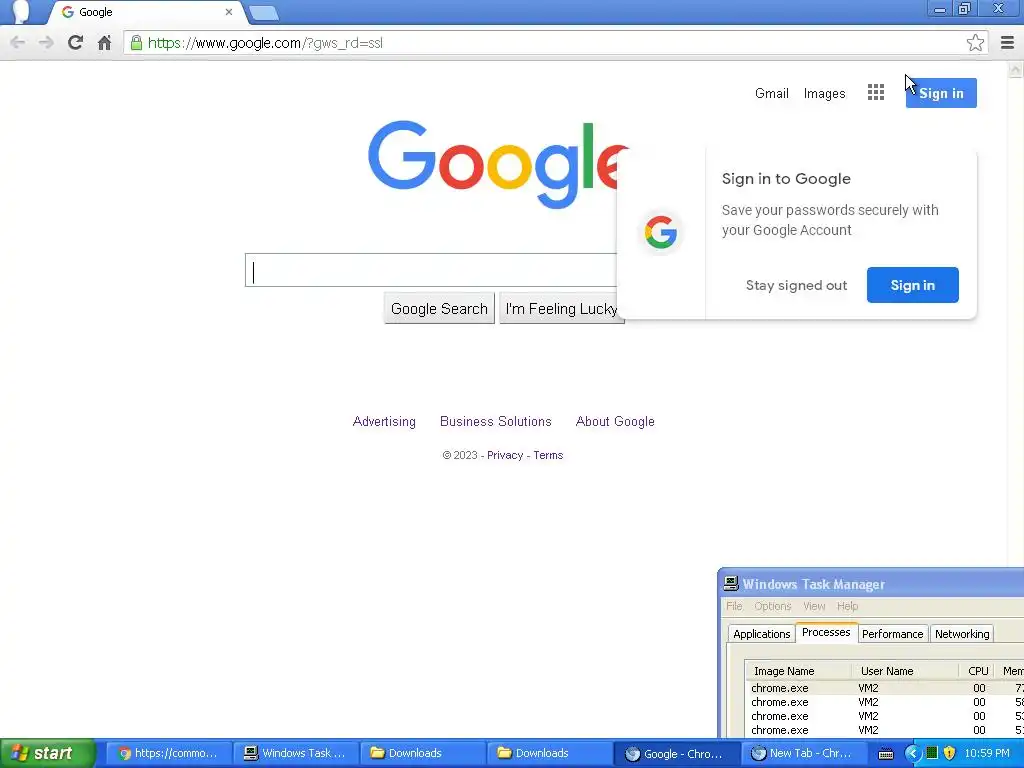Open the Chrome hamburger menu

tap(1008, 43)
